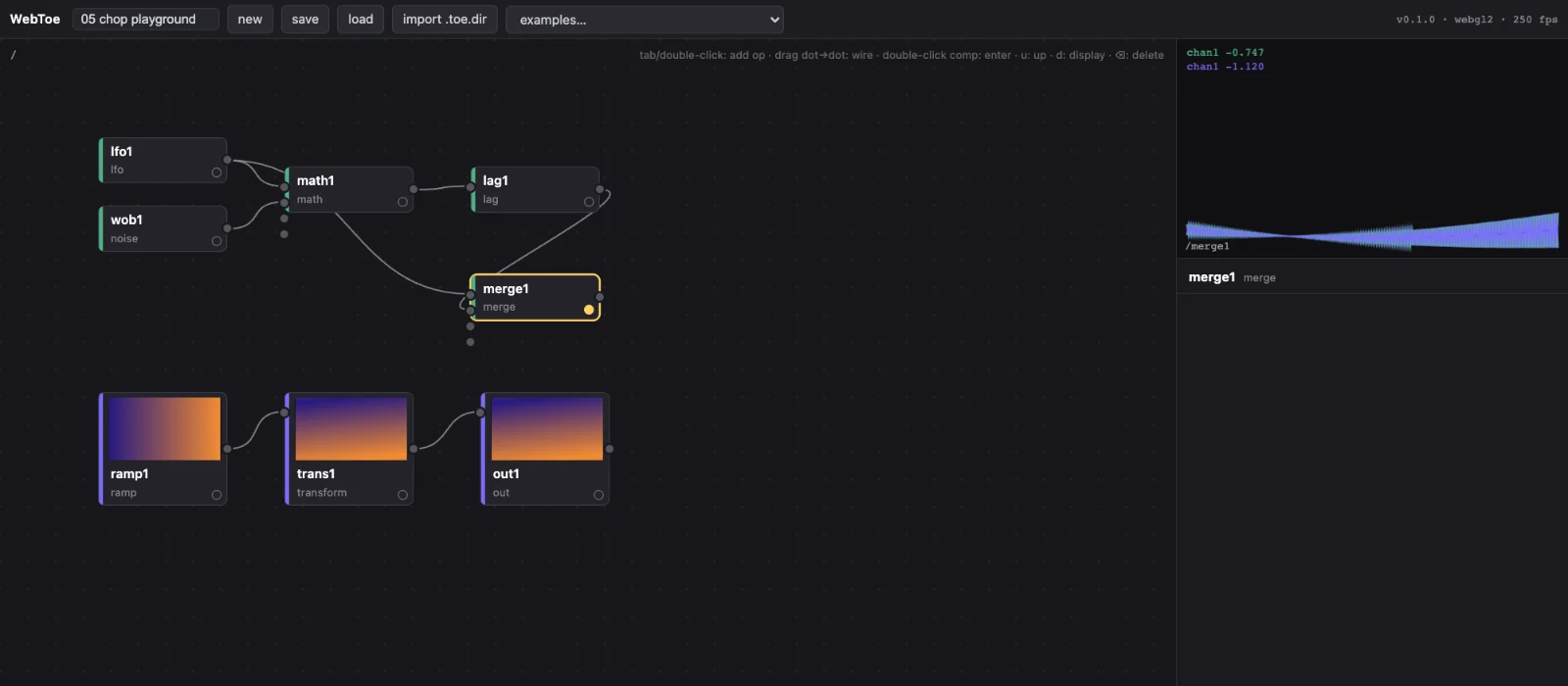This screenshot has height=686, width=1568.
Task: Click ramp1's output connector dot
Action: tap(227, 449)
